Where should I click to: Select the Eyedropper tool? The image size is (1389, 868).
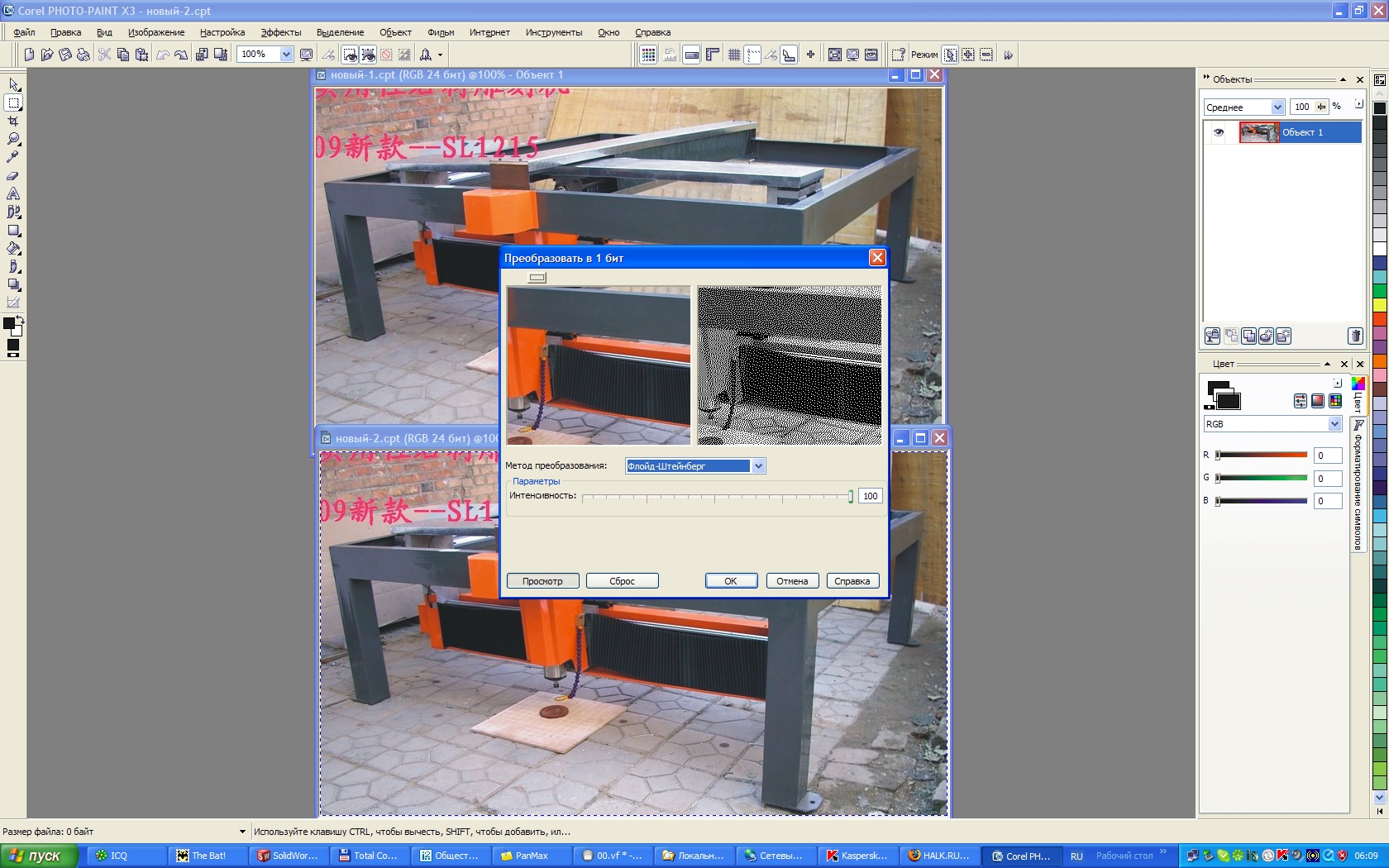(13, 157)
